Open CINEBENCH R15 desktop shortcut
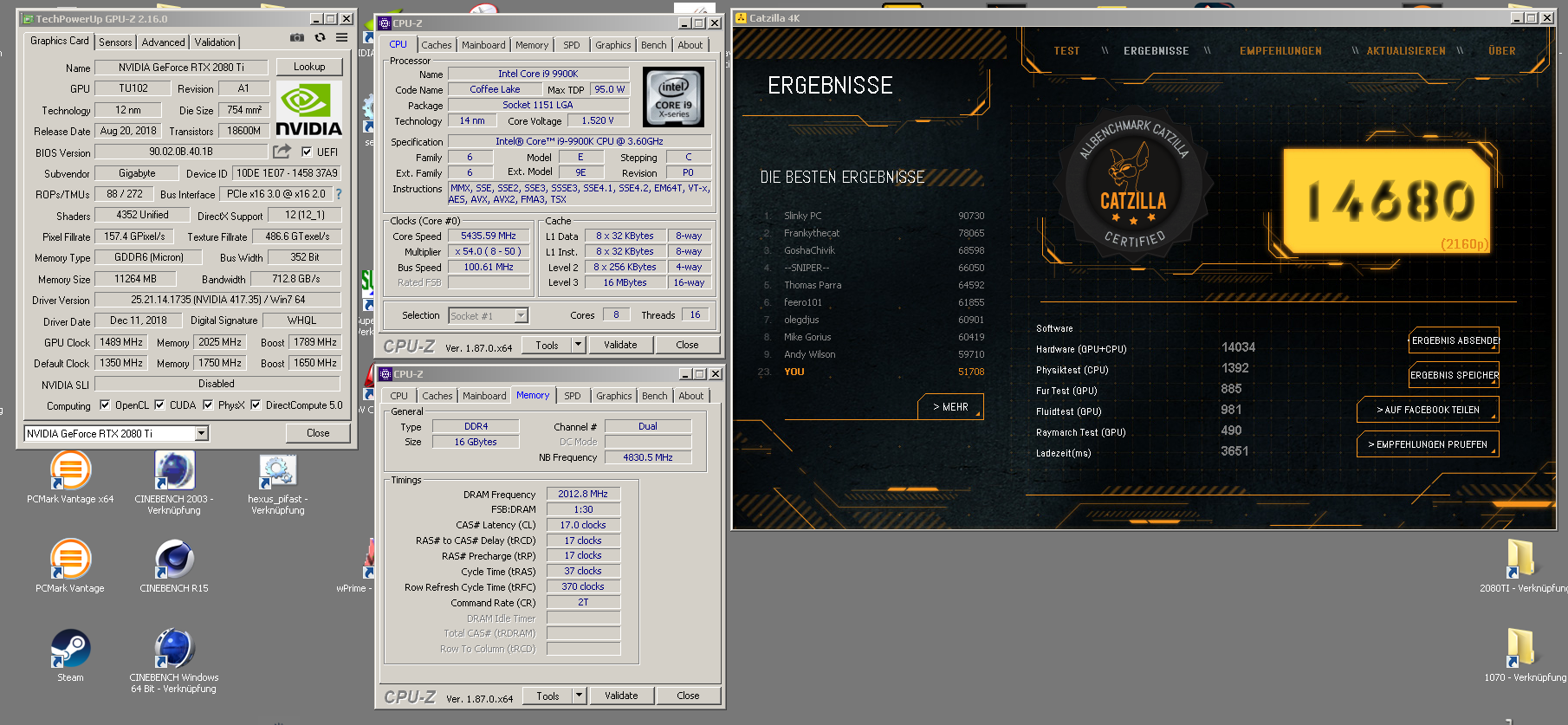The width and height of the screenshot is (1568, 725). click(174, 566)
